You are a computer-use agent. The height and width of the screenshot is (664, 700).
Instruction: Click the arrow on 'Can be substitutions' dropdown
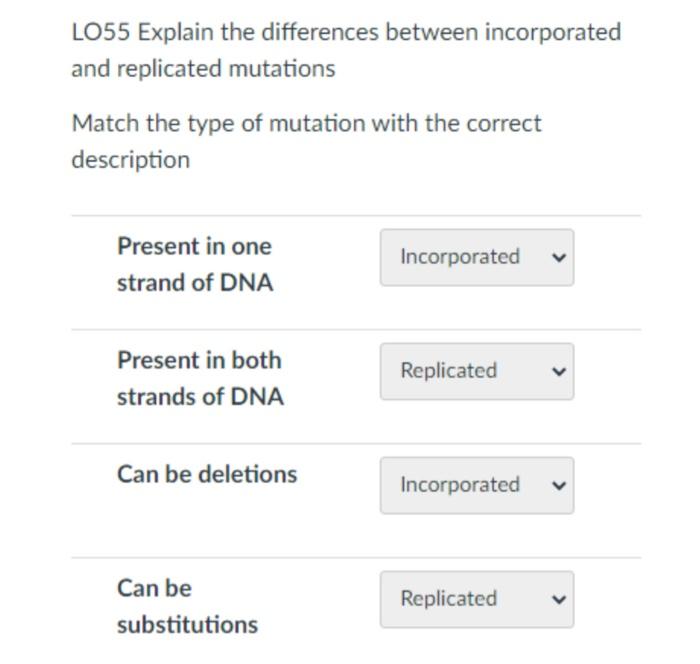559,599
